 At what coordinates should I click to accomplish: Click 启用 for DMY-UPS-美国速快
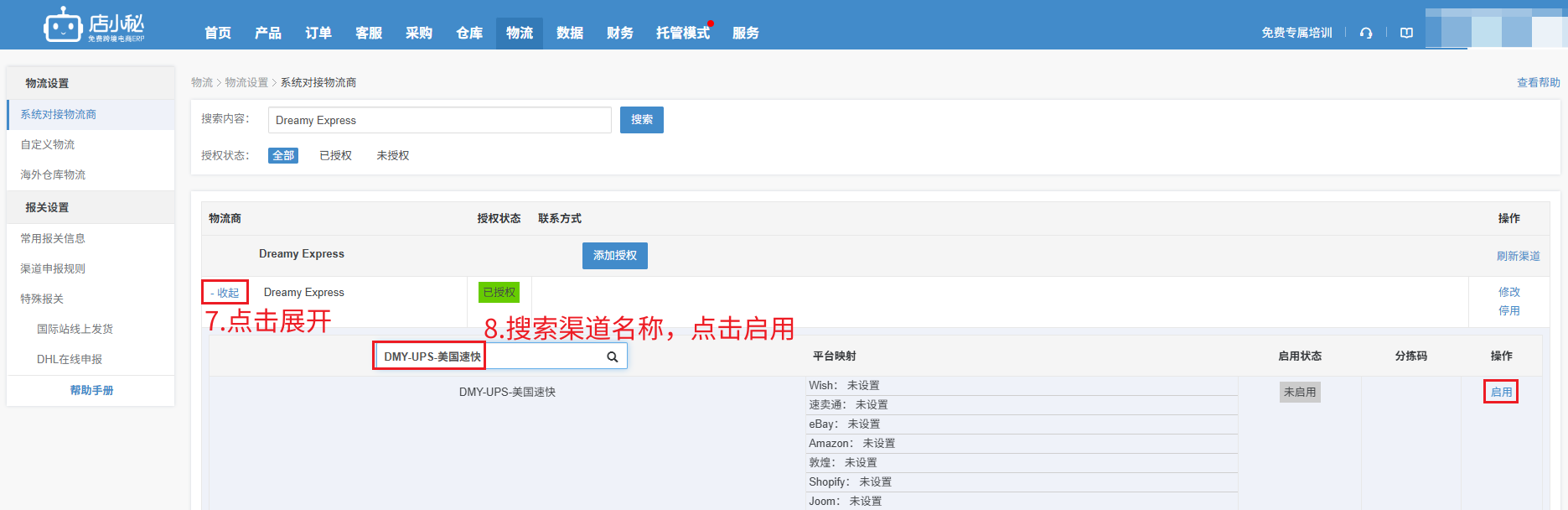[1501, 392]
